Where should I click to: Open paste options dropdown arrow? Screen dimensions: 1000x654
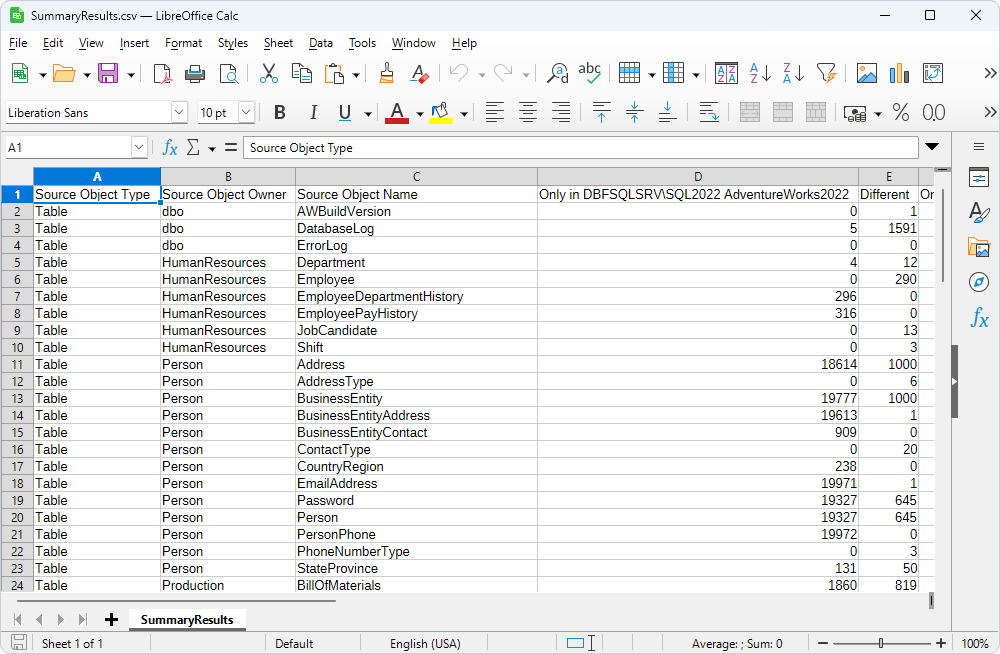(x=356, y=75)
